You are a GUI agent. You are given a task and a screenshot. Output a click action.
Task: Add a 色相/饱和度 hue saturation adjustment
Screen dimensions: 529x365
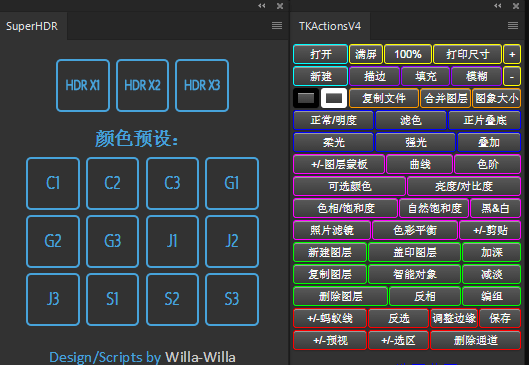pos(345,208)
